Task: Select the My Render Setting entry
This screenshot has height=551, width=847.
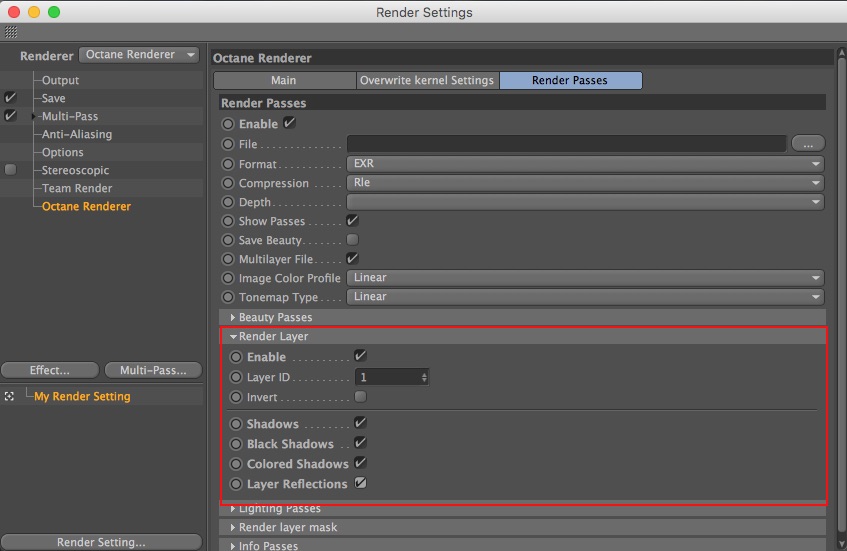Action: (x=82, y=396)
